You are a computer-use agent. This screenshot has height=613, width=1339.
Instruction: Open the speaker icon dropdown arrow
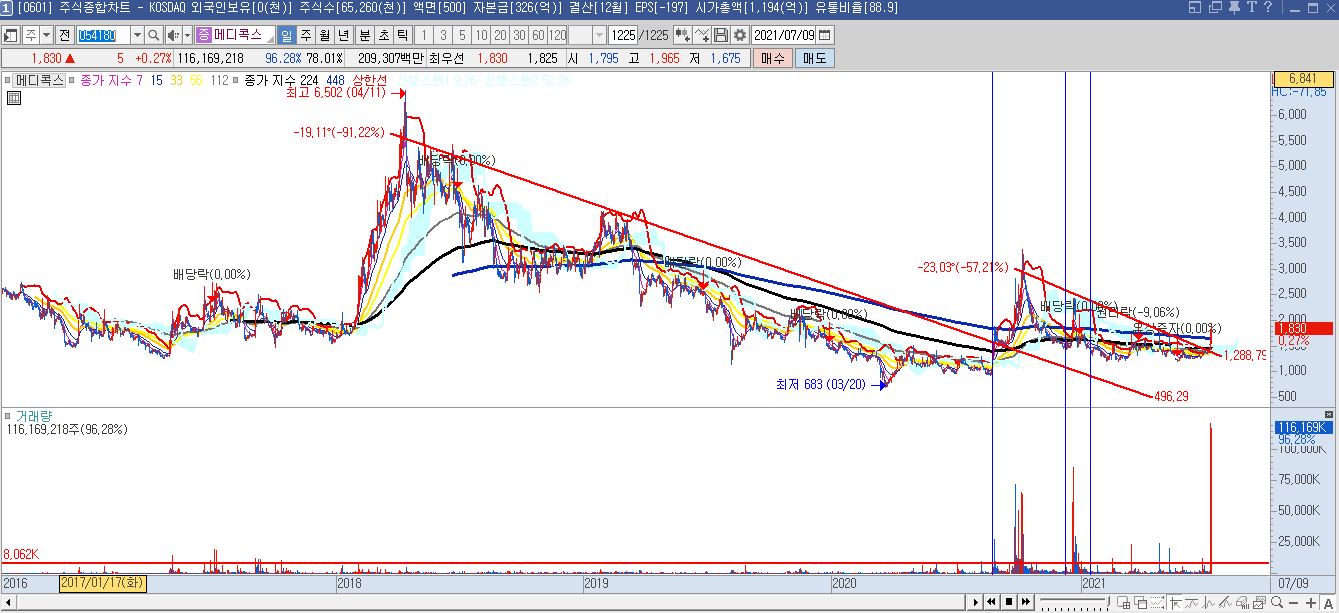[x=187, y=35]
